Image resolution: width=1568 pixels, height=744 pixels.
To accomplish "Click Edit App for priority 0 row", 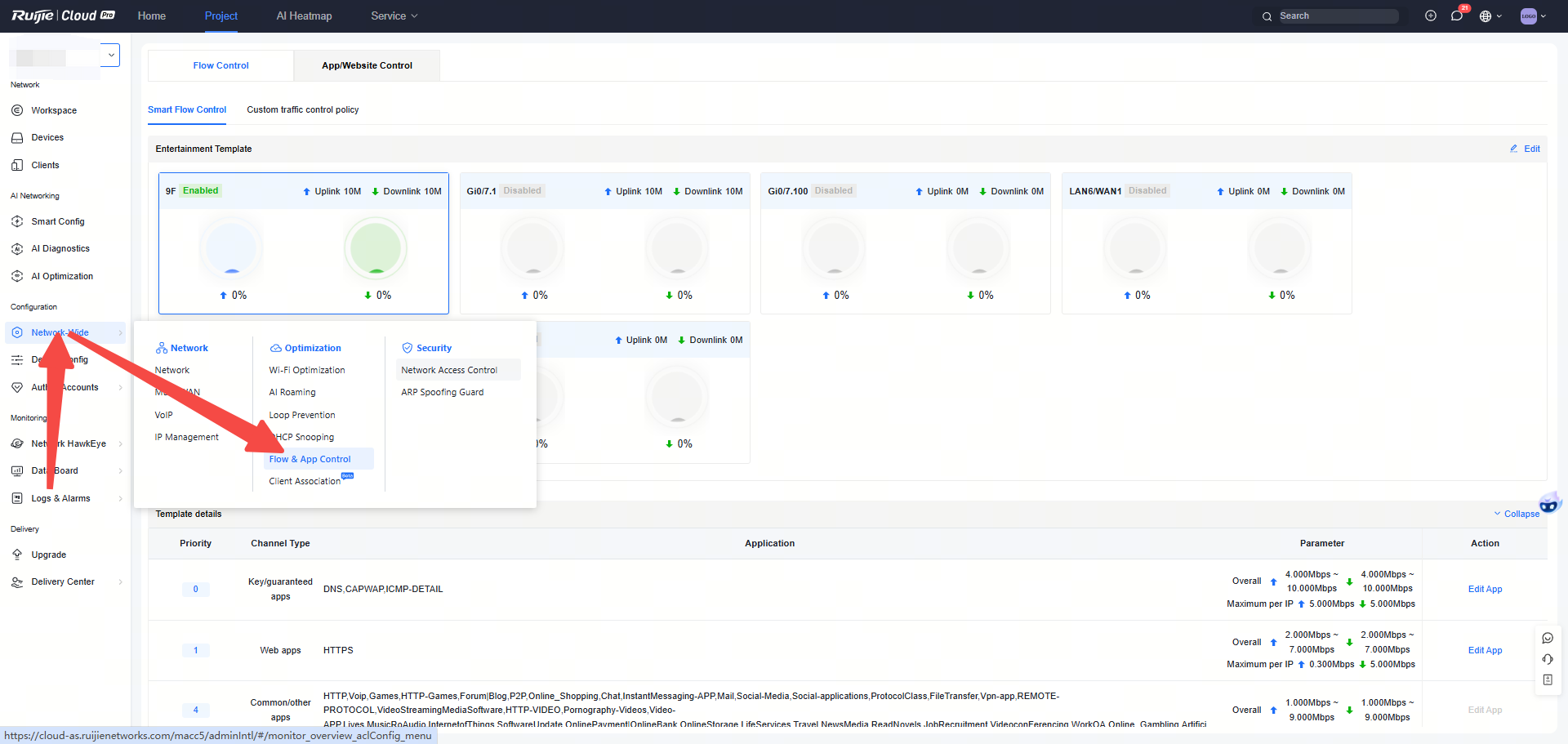I will pyautogui.click(x=1485, y=589).
